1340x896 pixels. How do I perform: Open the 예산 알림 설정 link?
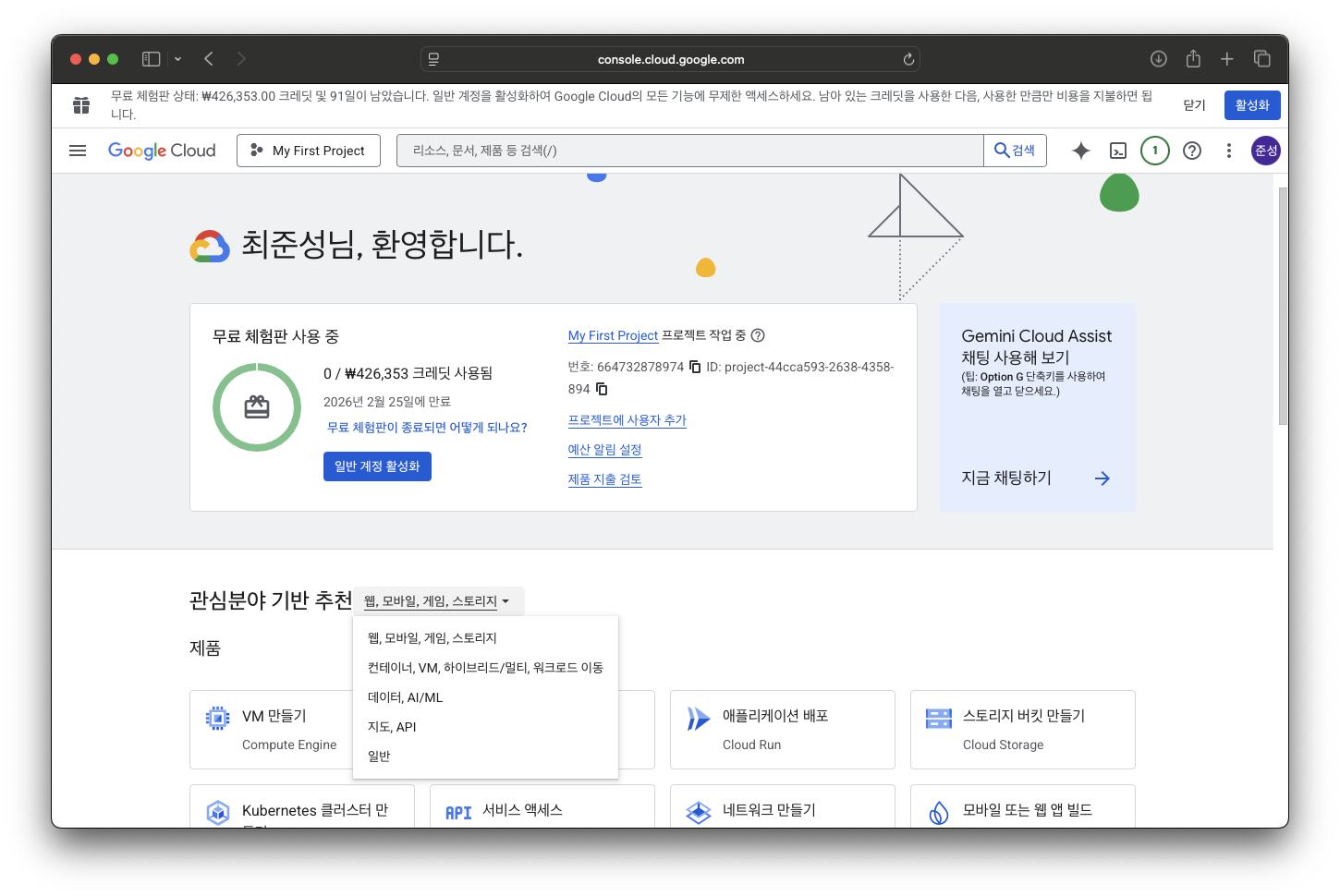[604, 450]
